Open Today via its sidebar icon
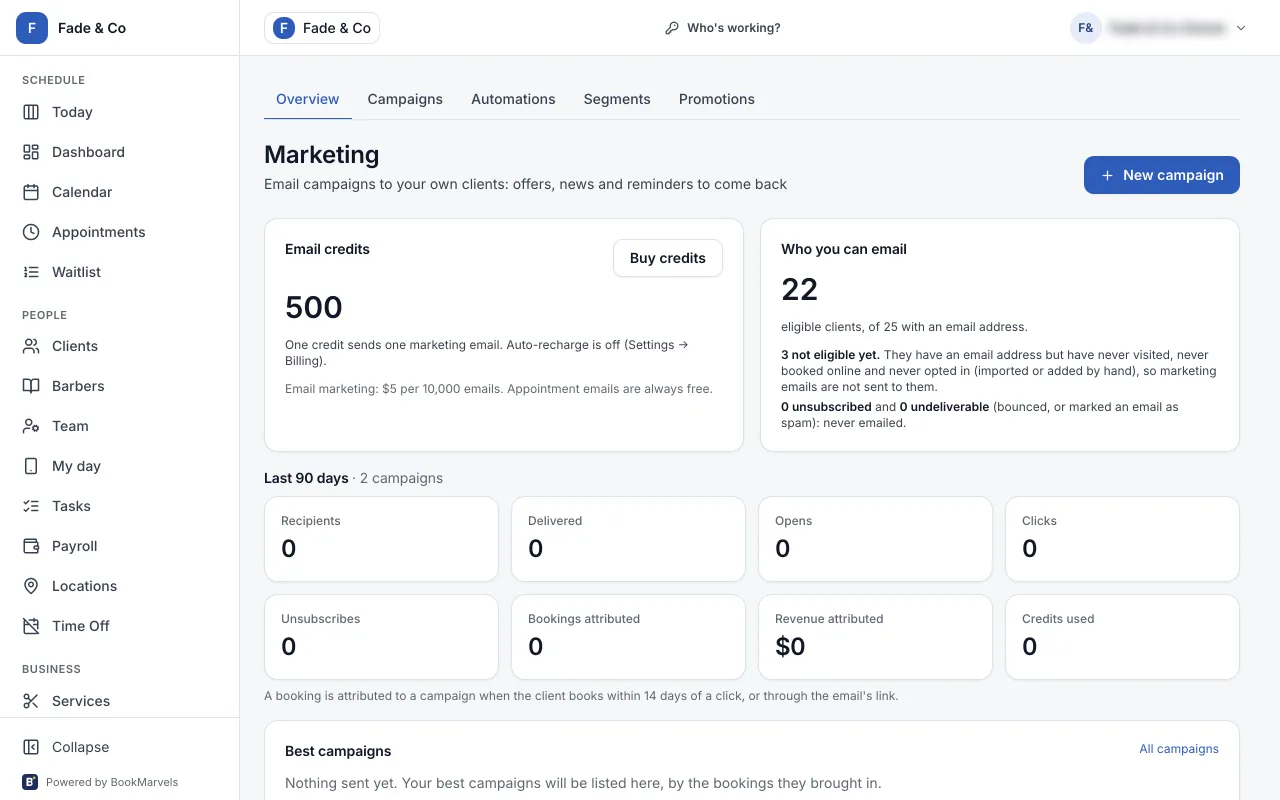This screenshot has height=800, width=1280. [31, 112]
